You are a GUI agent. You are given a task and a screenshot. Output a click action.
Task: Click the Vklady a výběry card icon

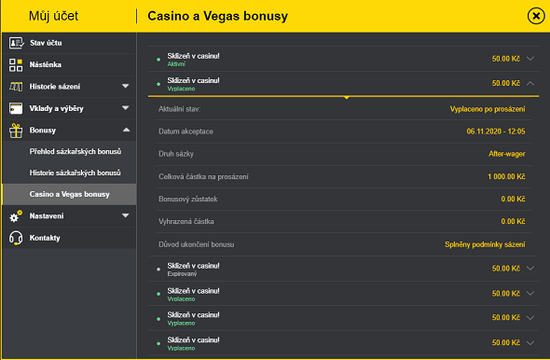pyautogui.click(x=16, y=108)
